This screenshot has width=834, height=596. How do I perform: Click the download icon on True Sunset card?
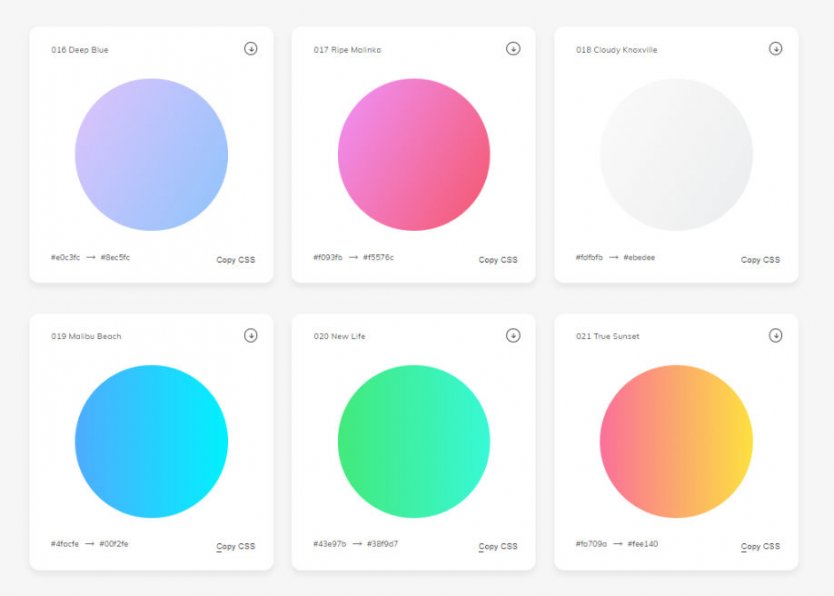(x=776, y=335)
